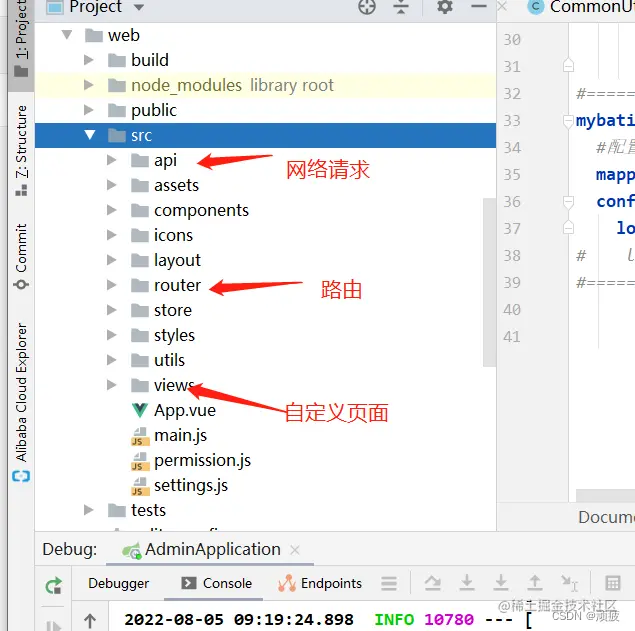Click editor line number 40

pos(512,310)
